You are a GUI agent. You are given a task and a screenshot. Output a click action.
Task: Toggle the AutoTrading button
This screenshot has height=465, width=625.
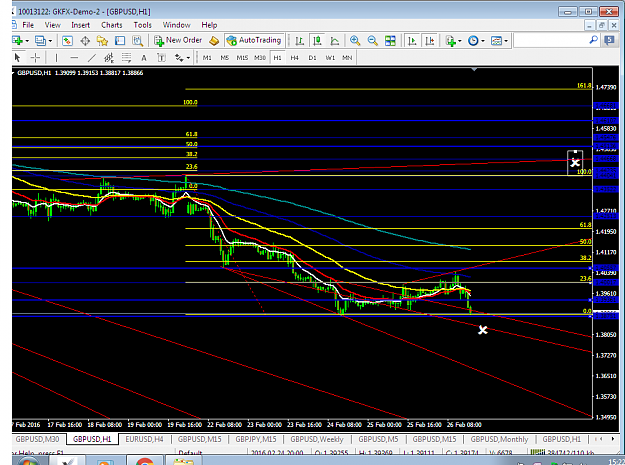pos(254,40)
